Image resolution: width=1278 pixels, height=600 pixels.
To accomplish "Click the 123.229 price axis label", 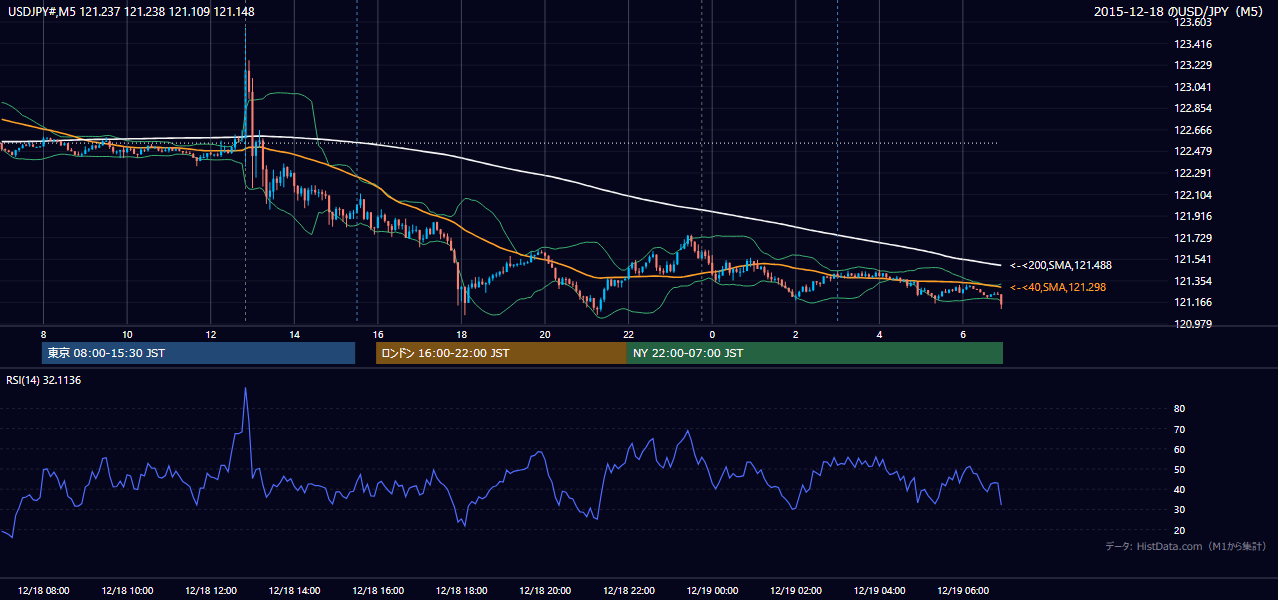I will tap(1192, 65).
